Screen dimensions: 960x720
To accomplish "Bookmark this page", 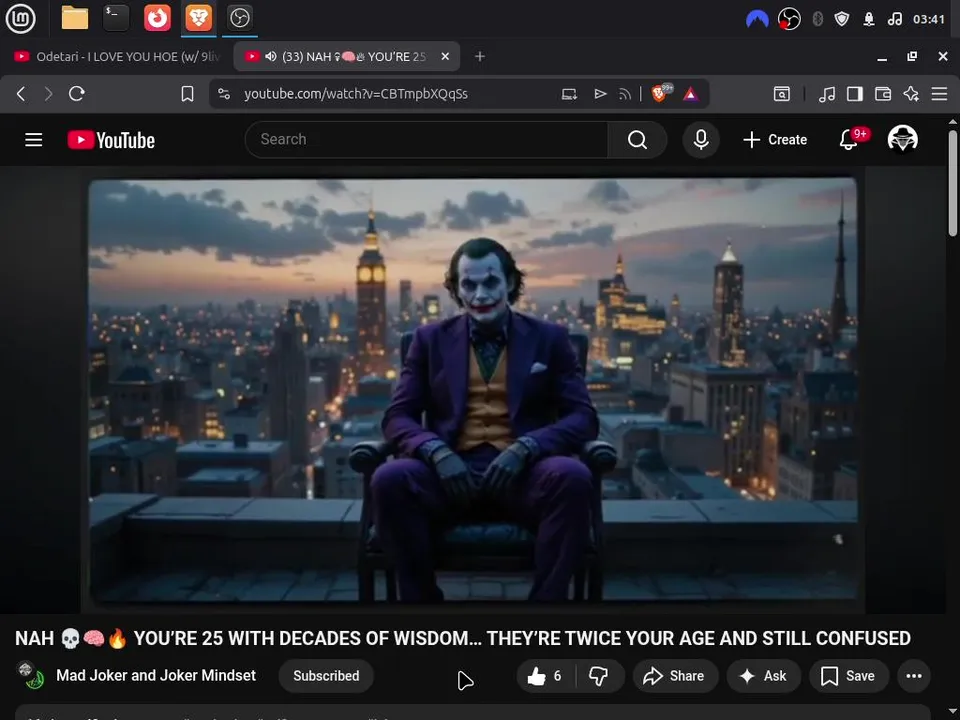I will click(187, 94).
